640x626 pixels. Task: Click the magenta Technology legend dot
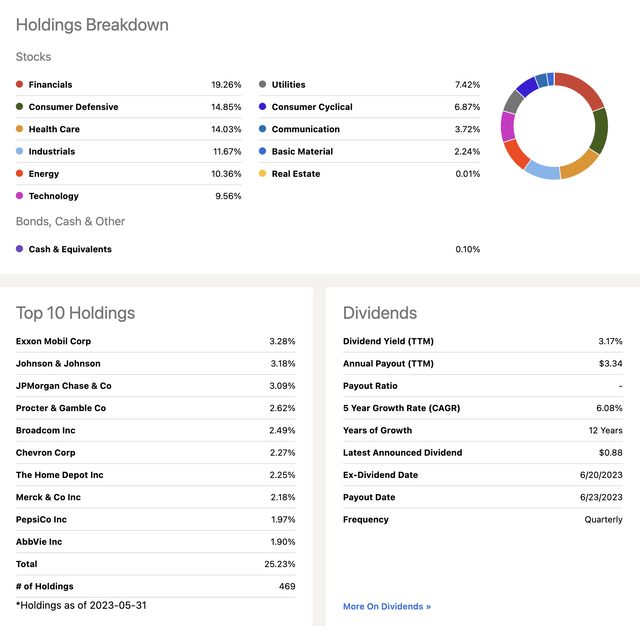point(19,195)
